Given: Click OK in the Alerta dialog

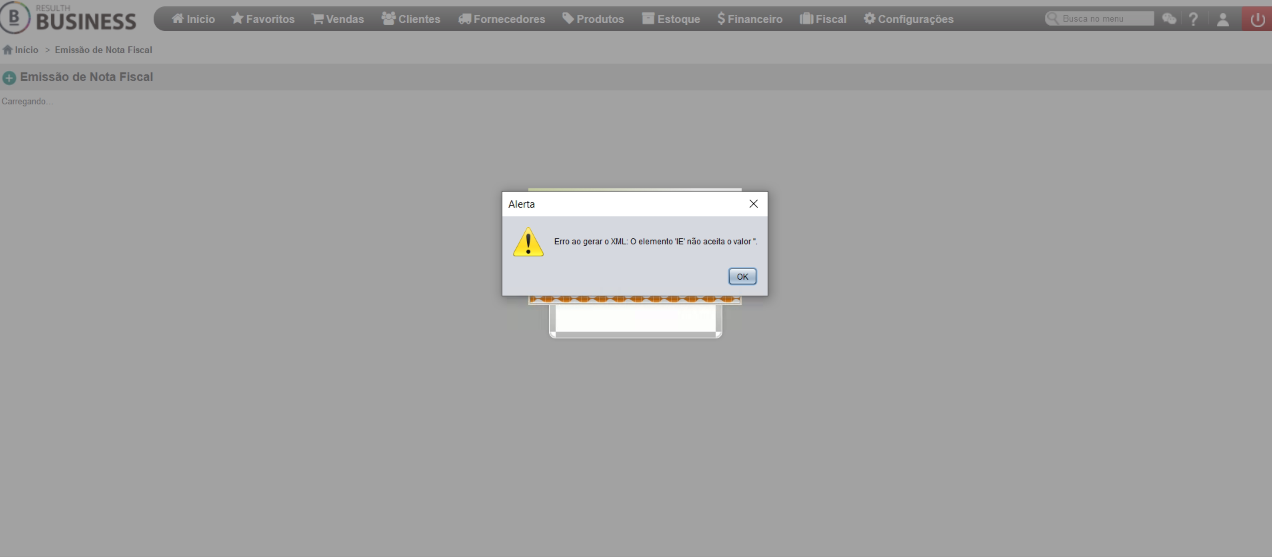Looking at the screenshot, I should pyautogui.click(x=742, y=276).
